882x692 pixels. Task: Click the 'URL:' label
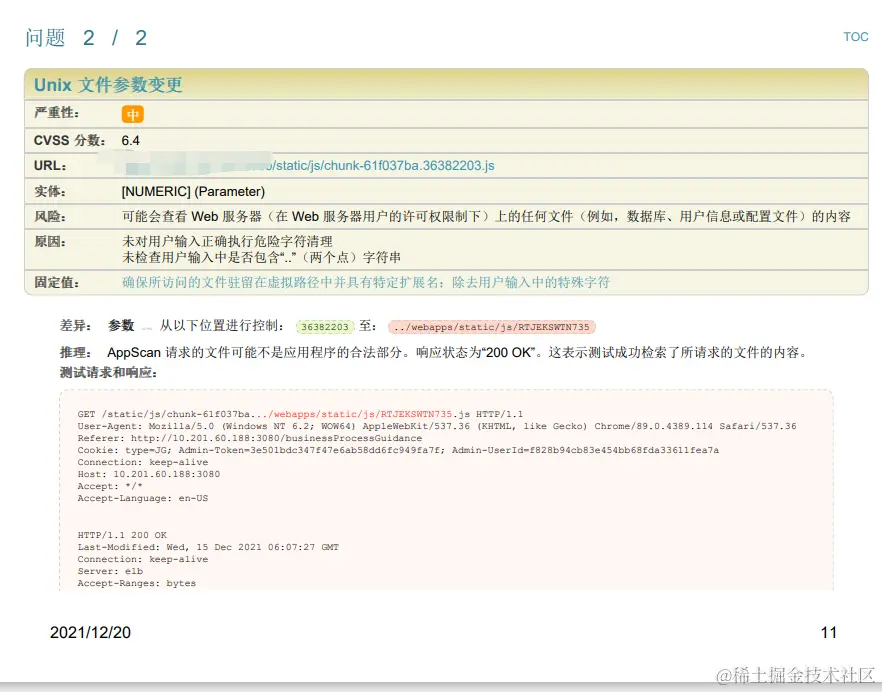pyautogui.click(x=50, y=165)
